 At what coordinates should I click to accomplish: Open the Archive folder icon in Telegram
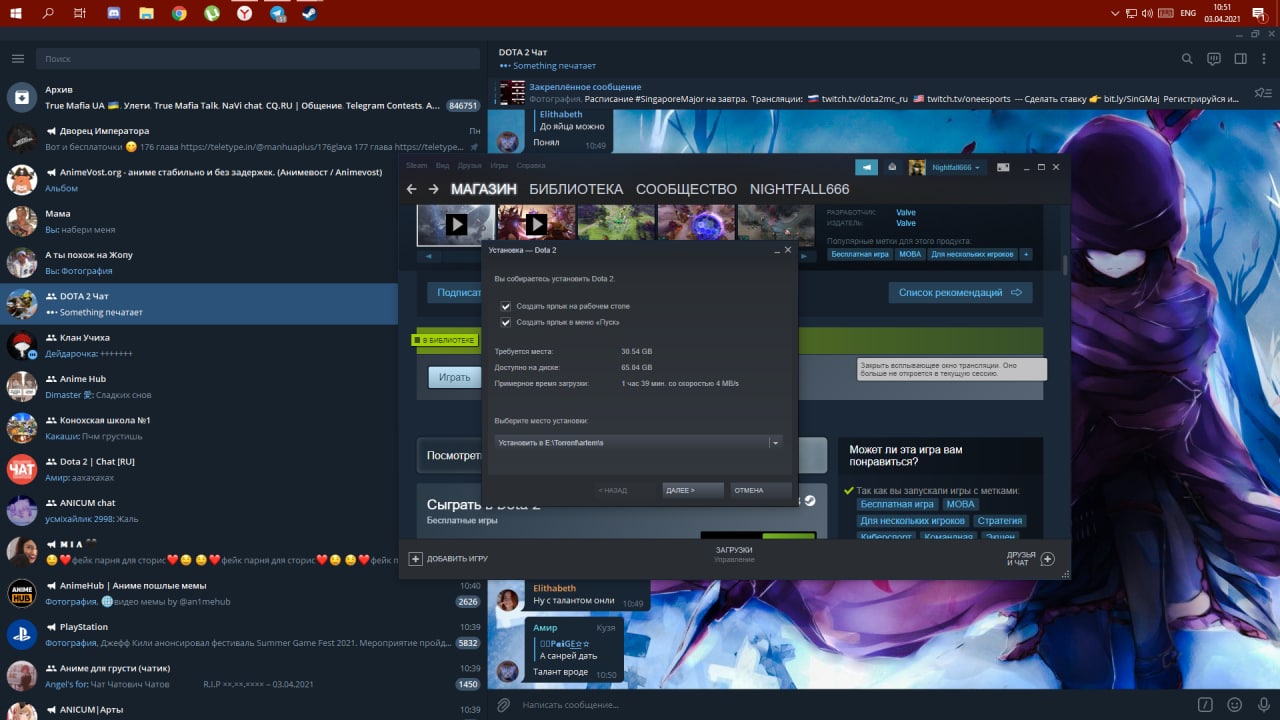22,97
